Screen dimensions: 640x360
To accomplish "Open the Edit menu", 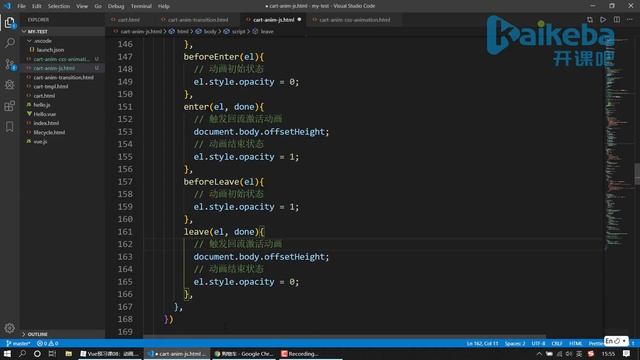I will pos(37,6).
